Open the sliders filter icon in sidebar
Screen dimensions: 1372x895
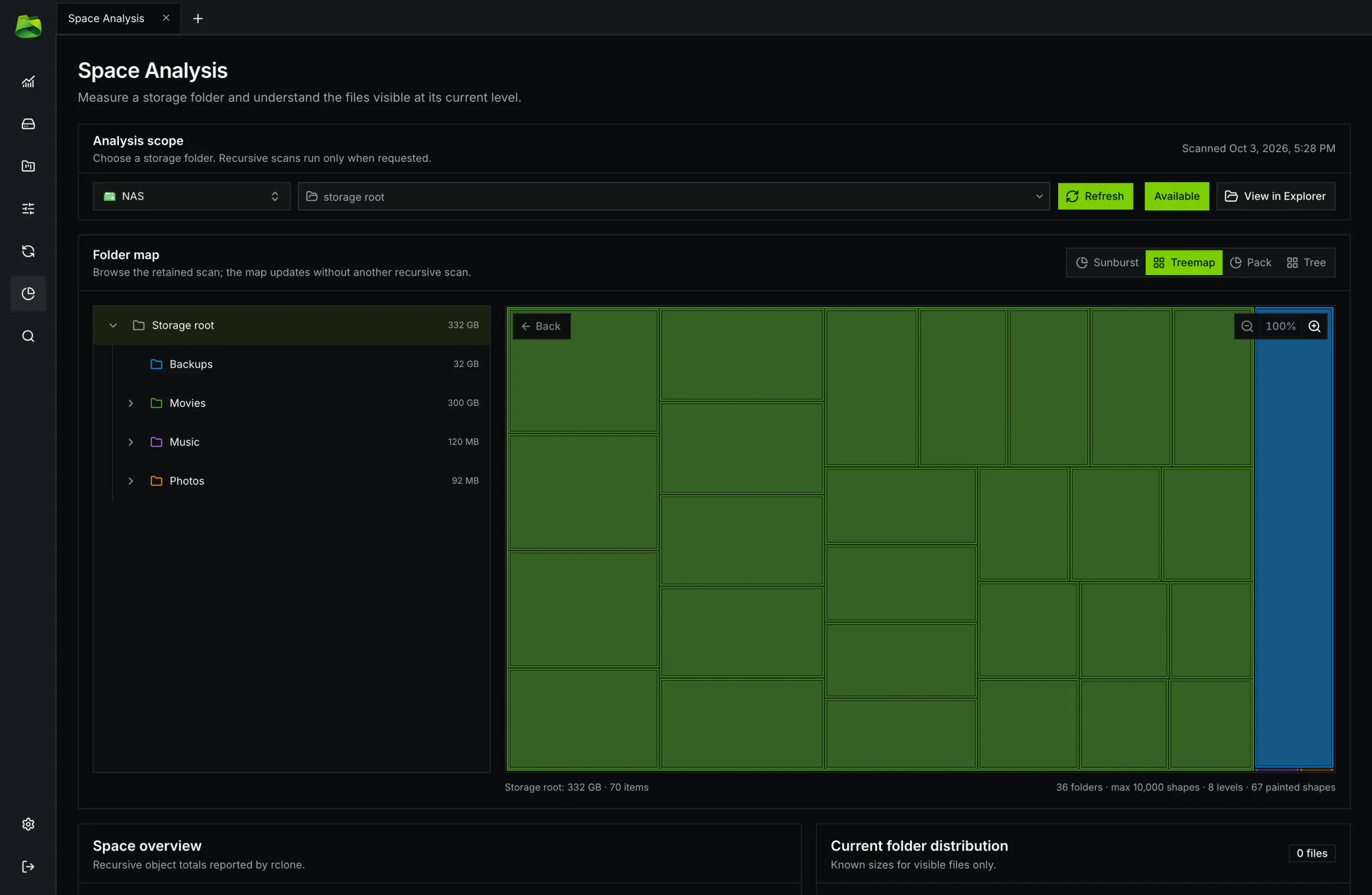(27, 208)
